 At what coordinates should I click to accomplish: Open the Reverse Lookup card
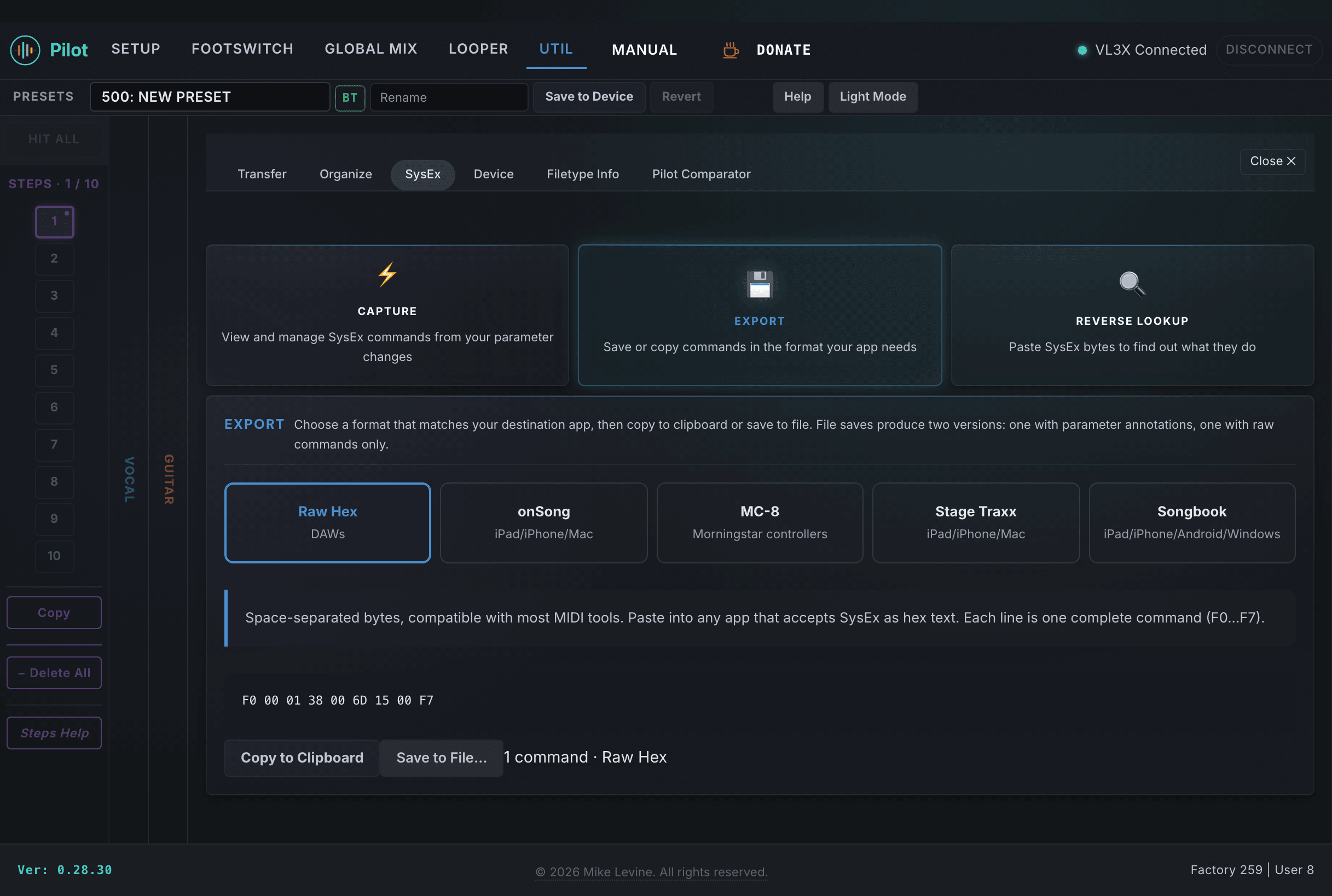point(1132,316)
